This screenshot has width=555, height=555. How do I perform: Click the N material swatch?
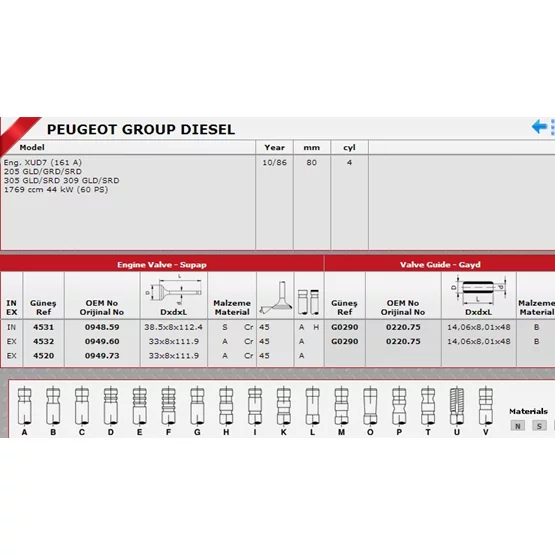517,426
